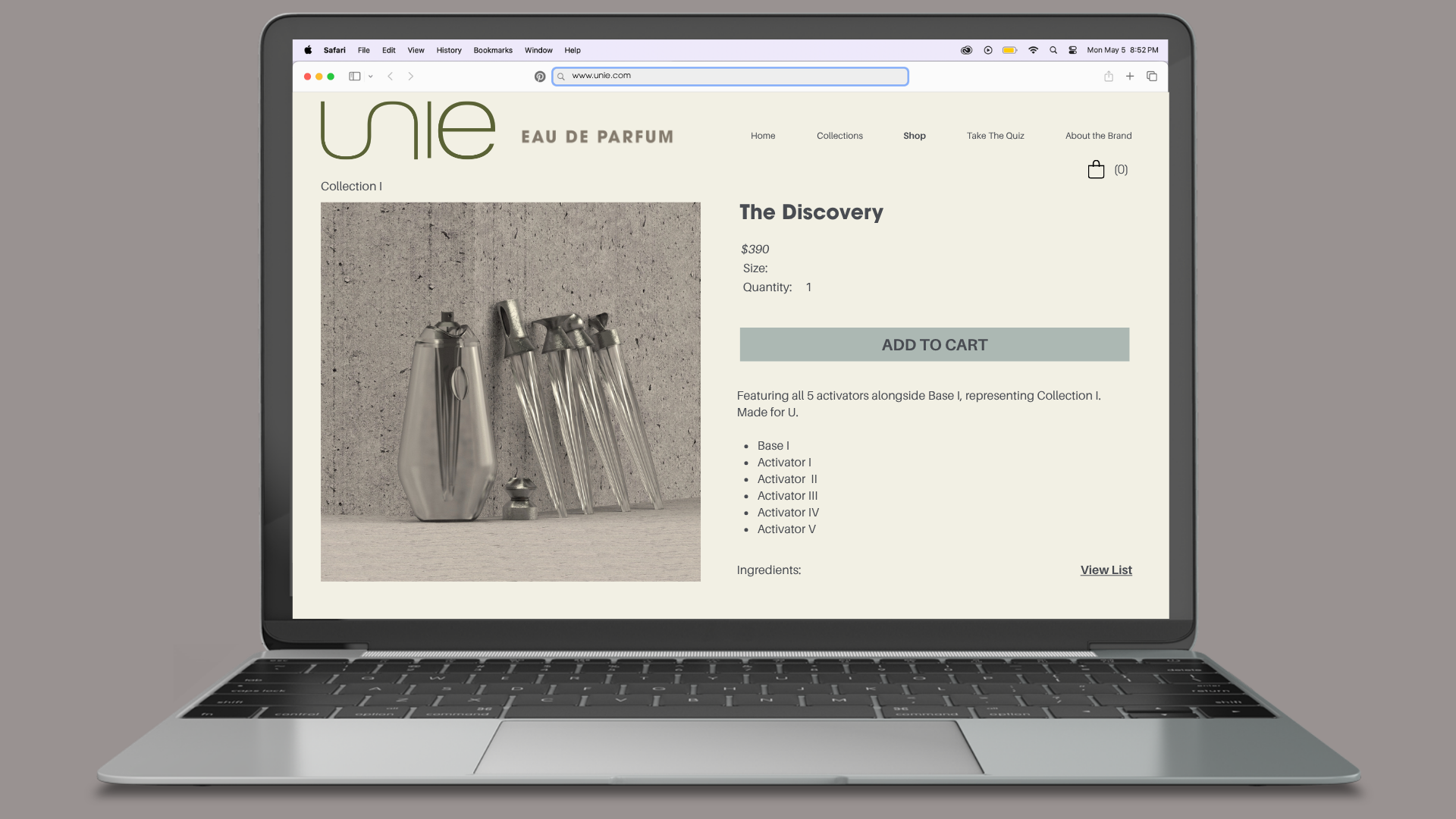This screenshot has height=819, width=1456.
Task: Click the View List ingredients link
Action: [x=1106, y=570]
